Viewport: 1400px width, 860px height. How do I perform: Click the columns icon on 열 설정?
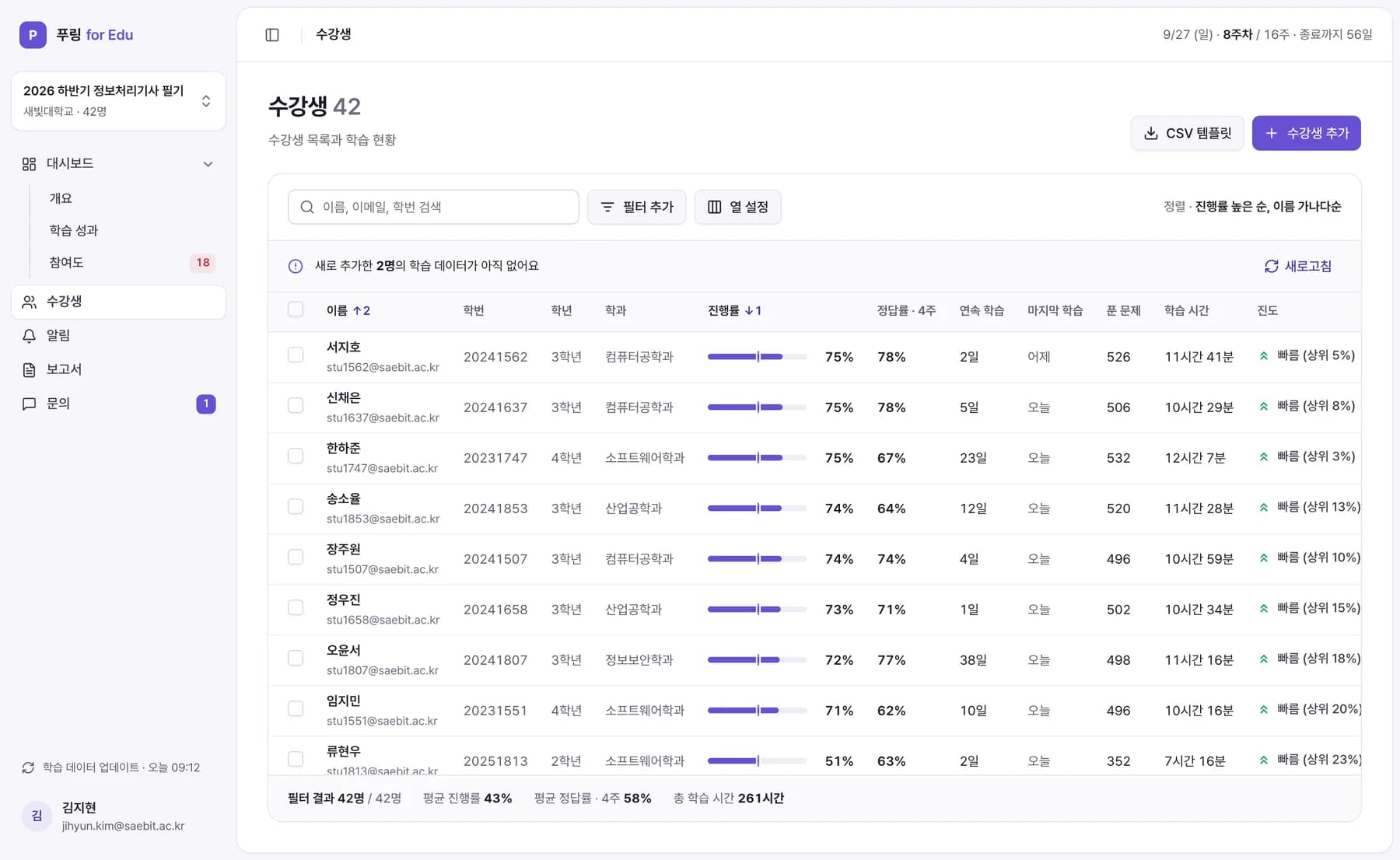coord(714,207)
